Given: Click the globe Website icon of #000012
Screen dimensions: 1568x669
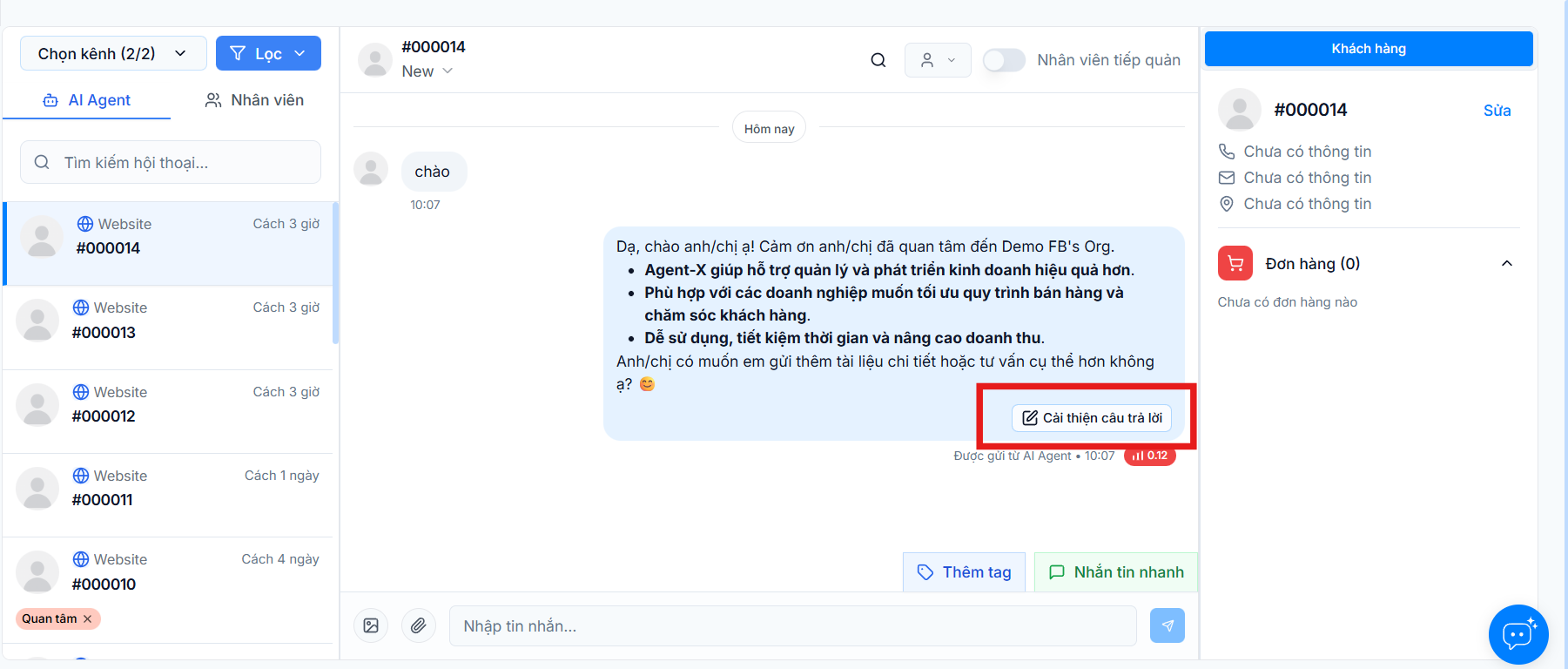Looking at the screenshot, I should point(81,392).
